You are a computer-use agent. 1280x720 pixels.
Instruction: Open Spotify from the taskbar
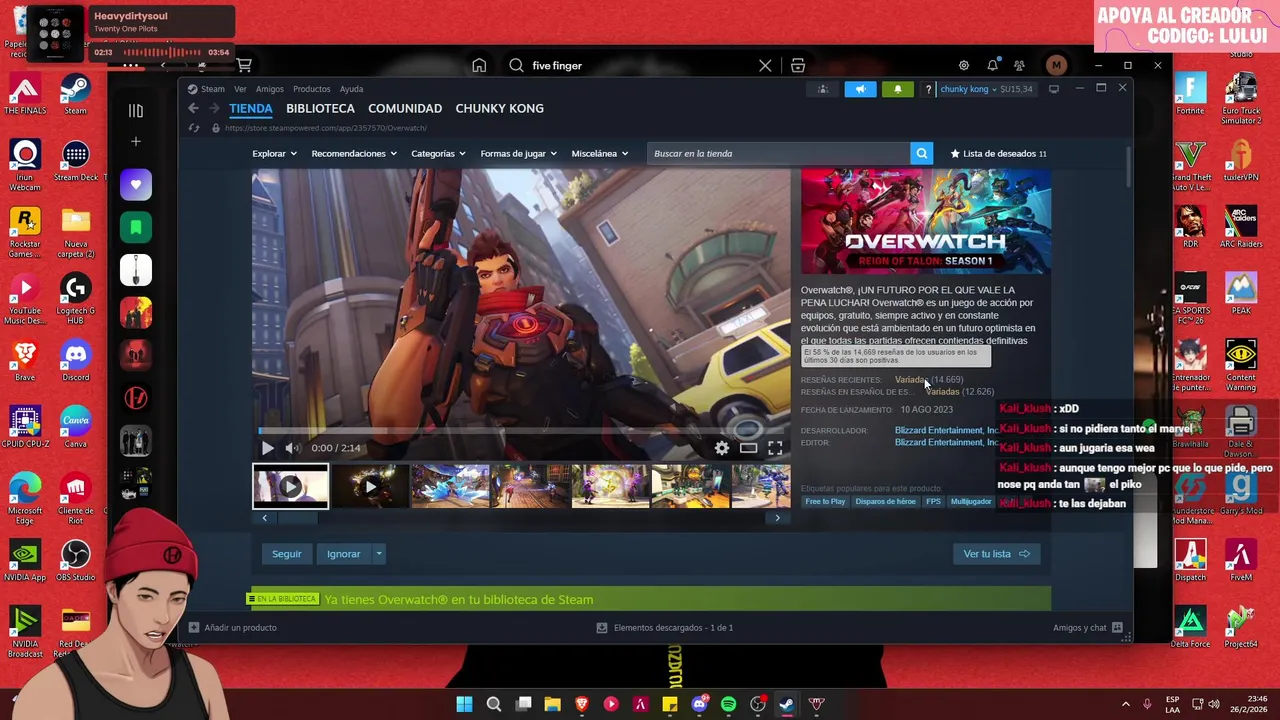pyautogui.click(x=728, y=704)
